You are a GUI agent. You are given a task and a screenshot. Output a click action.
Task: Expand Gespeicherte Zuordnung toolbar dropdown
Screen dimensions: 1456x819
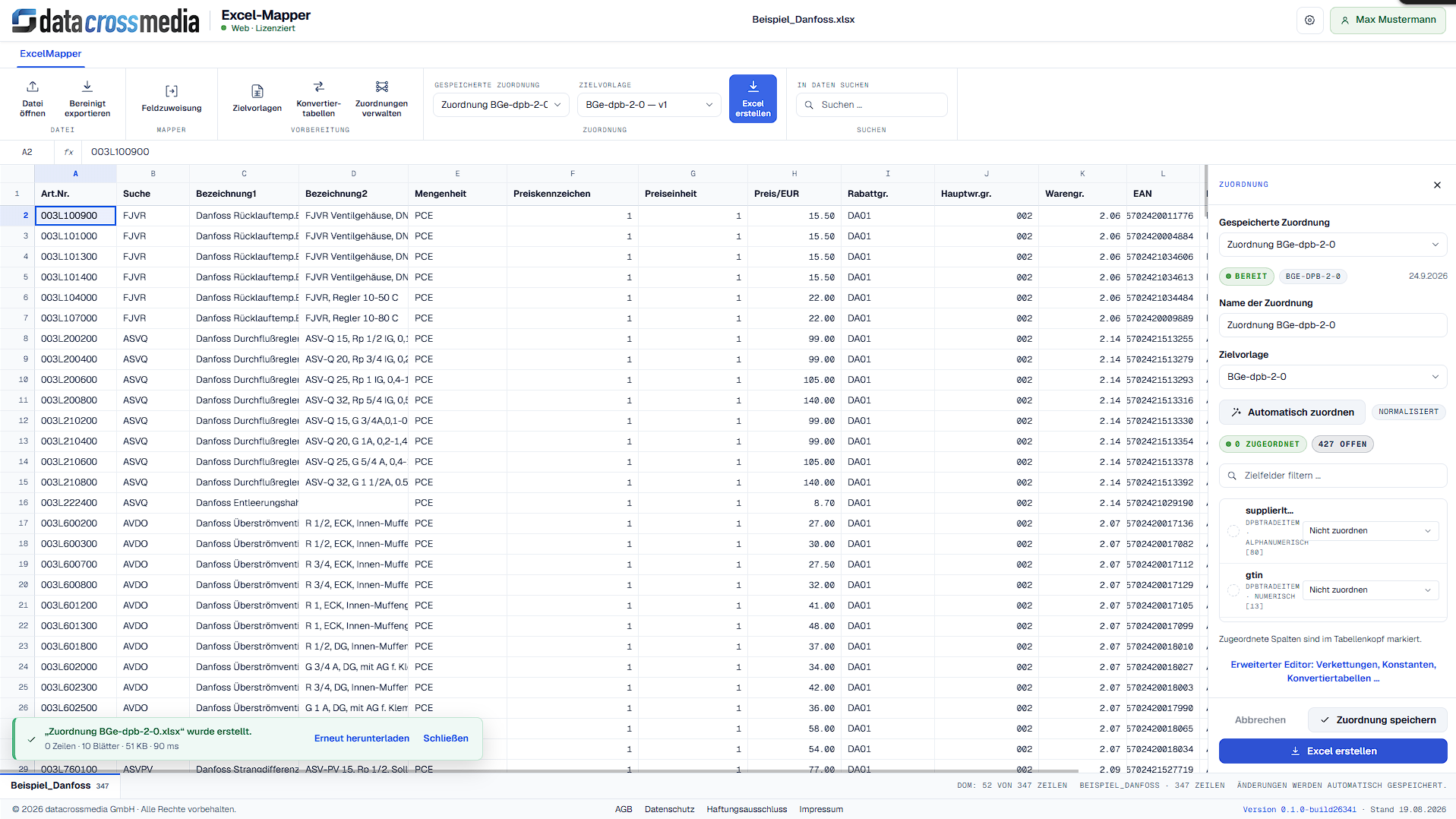(x=501, y=105)
